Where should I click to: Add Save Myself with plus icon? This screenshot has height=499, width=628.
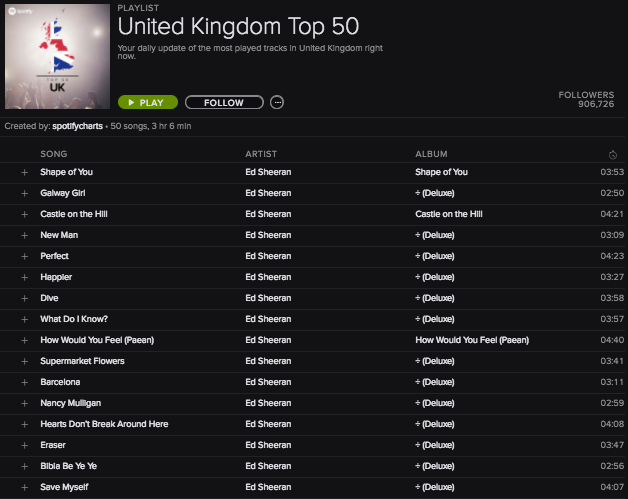[24, 487]
